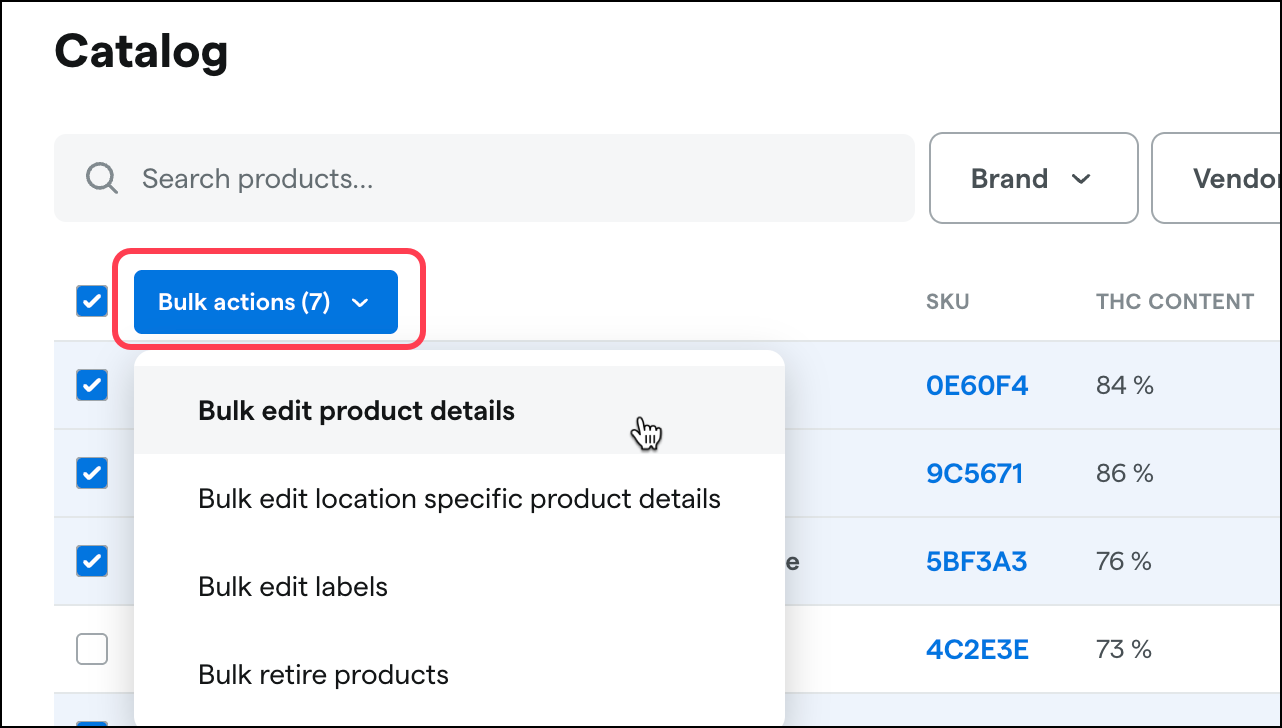Click the 5BF3A3 SKU link

976,562
